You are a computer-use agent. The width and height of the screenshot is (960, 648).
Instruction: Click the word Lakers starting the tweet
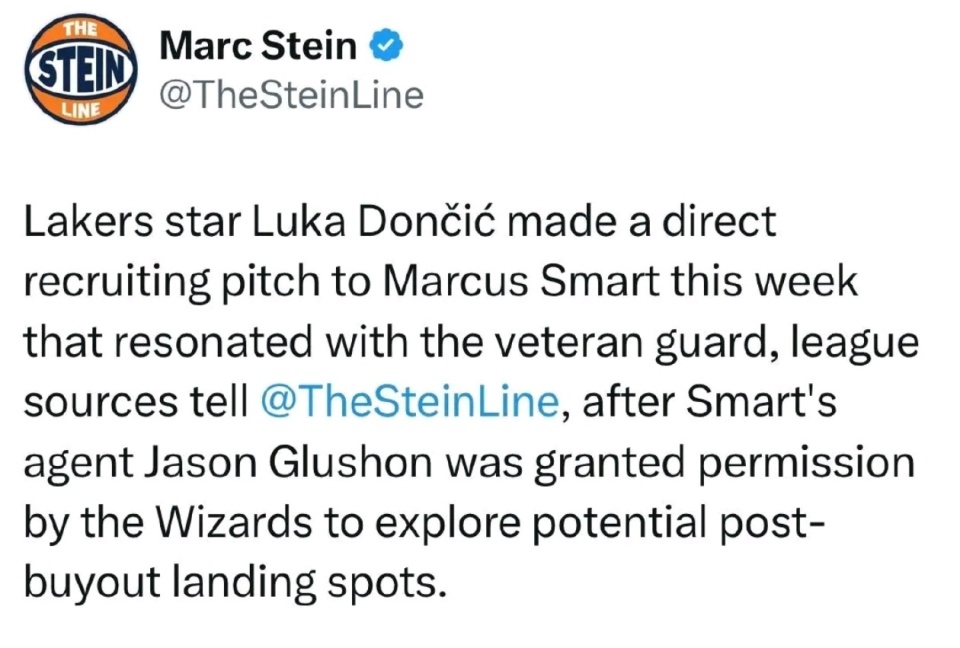[89, 222]
